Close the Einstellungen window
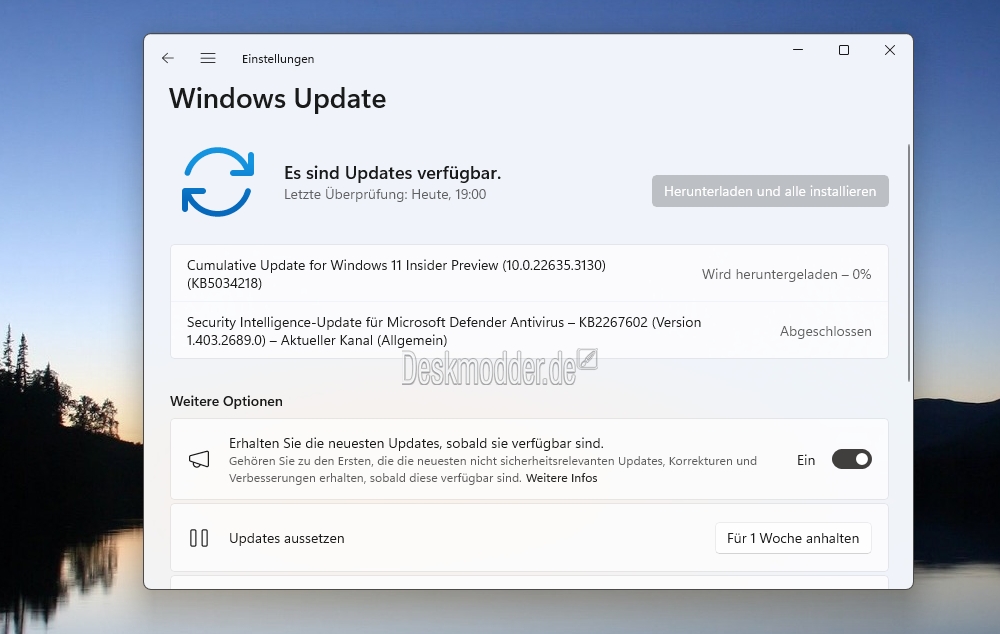 890,50
